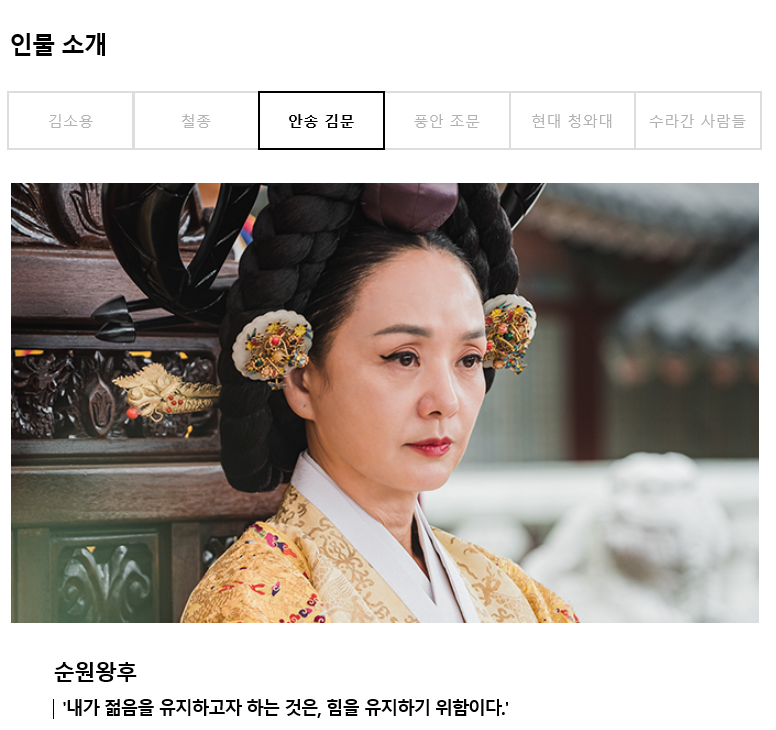Open the 현대 청와대 tab

tap(572, 120)
